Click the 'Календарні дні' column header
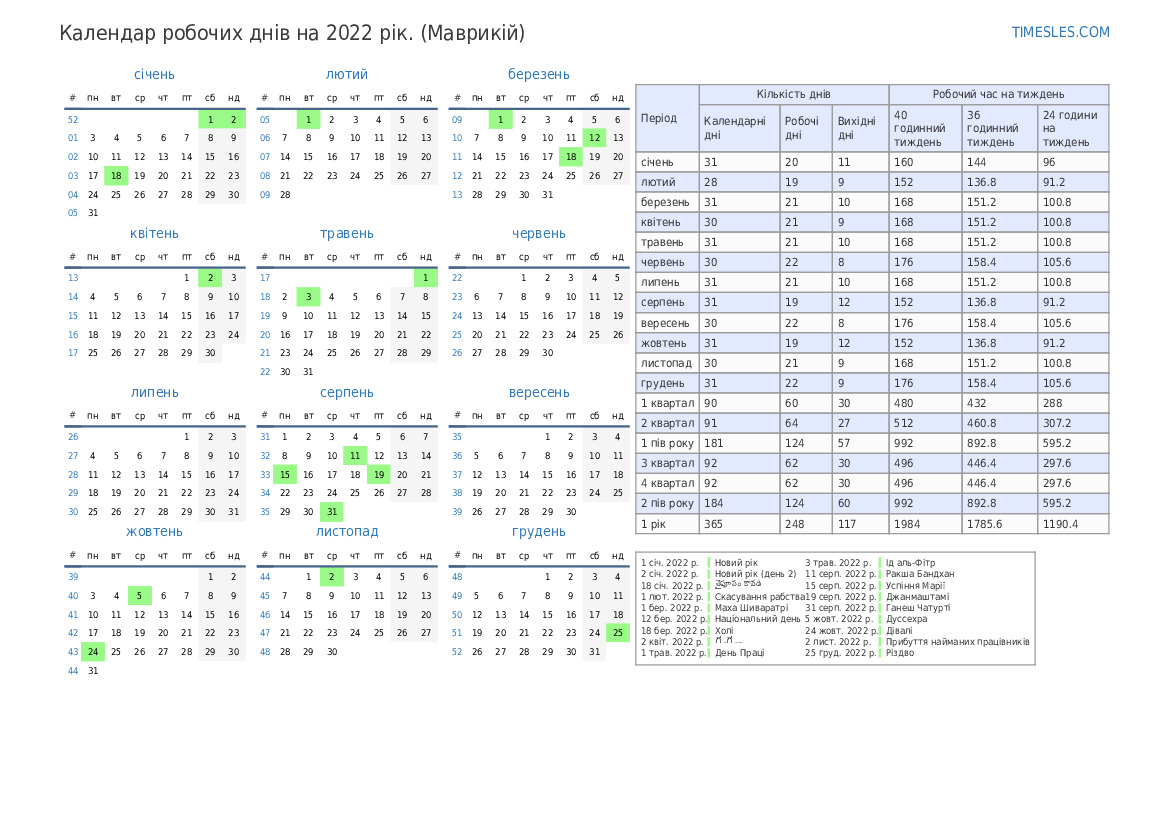This screenshot has width=1169, height=827. click(739, 128)
